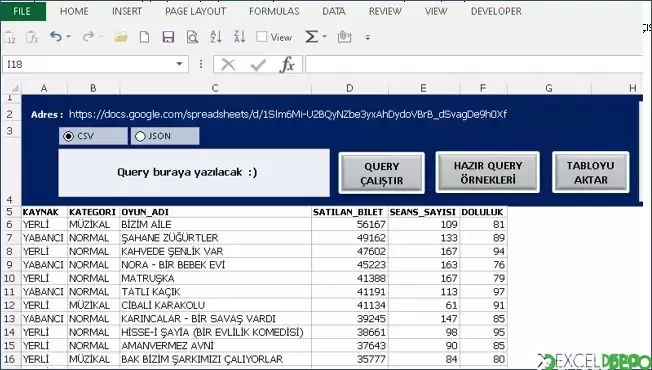Click the KAYNAK header cell
This screenshot has height=370, width=652.
44,212
